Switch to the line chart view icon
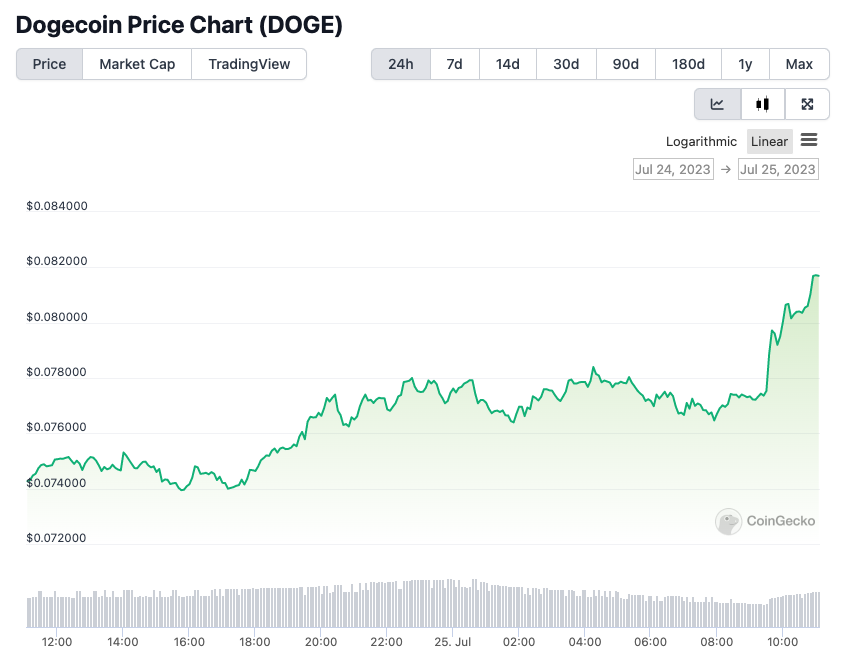Viewport: 844px width, 668px height. [x=718, y=104]
